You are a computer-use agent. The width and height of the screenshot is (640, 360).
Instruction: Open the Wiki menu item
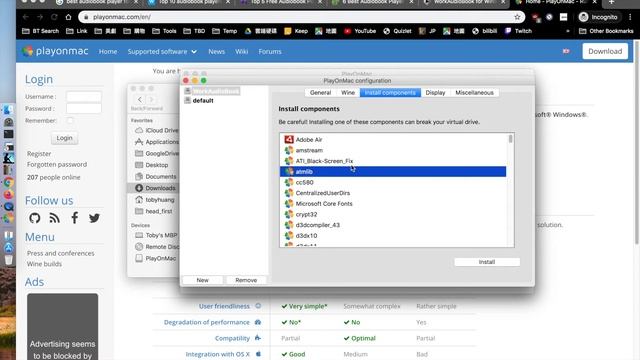tap(242, 51)
